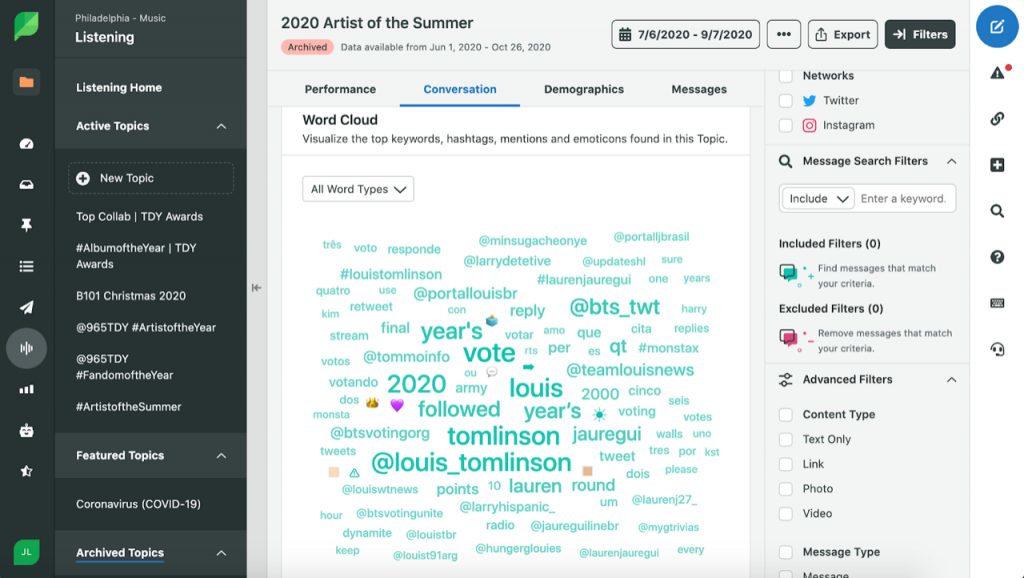Open the All Word Types dropdown
The width and height of the screenshot is (1024, 578).
[358, 189]
